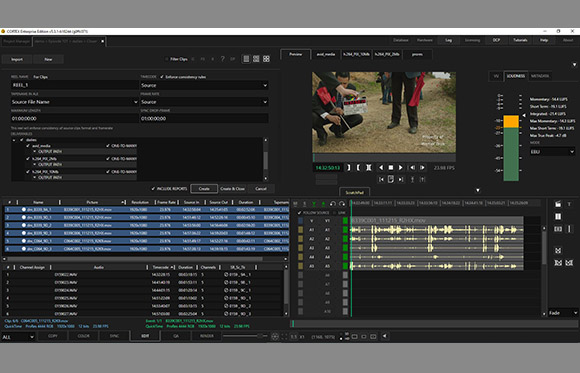Click the split clip icon beside timeline
580x373 pixels.
558,216
